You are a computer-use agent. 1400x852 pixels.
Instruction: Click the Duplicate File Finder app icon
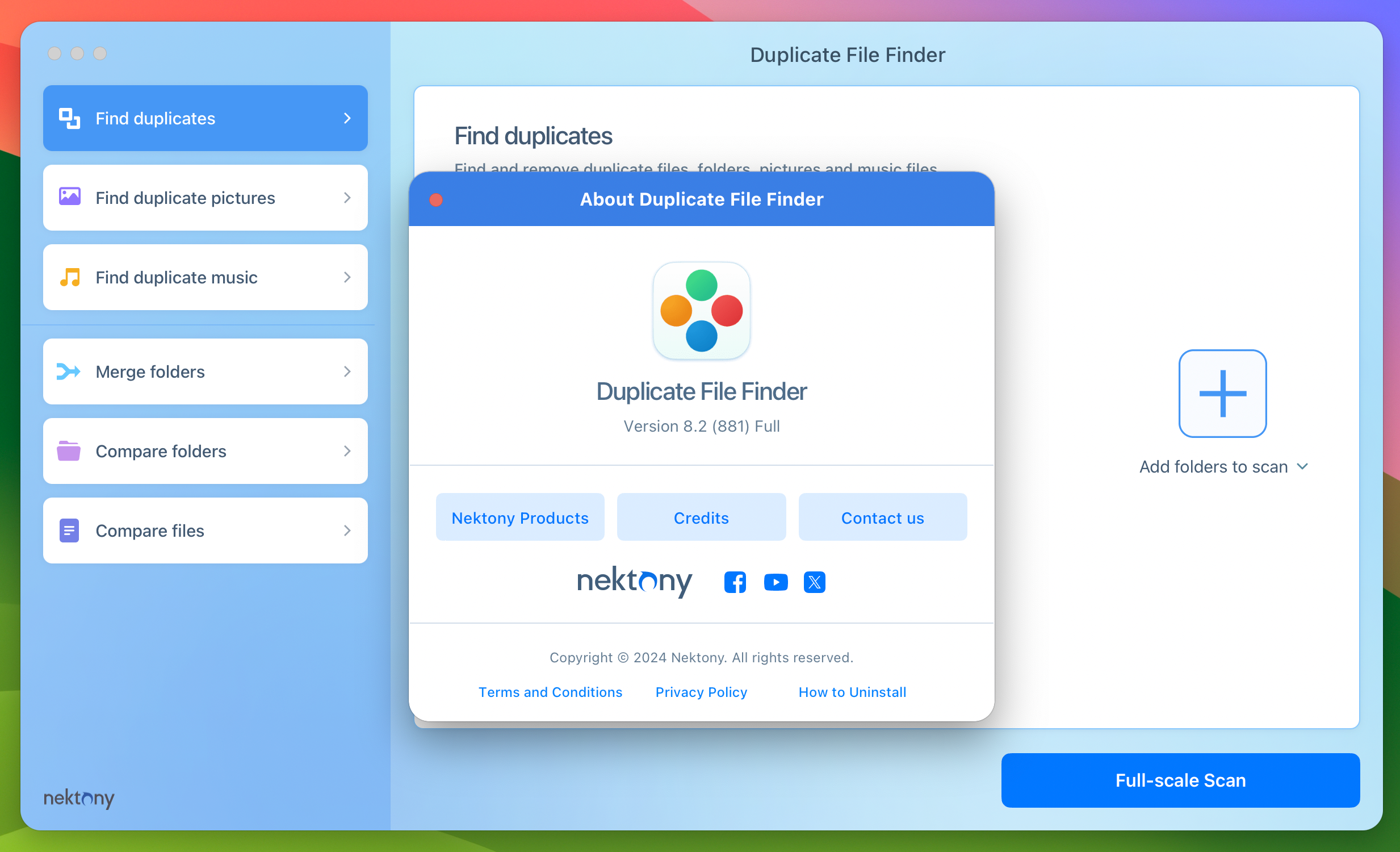701,311
